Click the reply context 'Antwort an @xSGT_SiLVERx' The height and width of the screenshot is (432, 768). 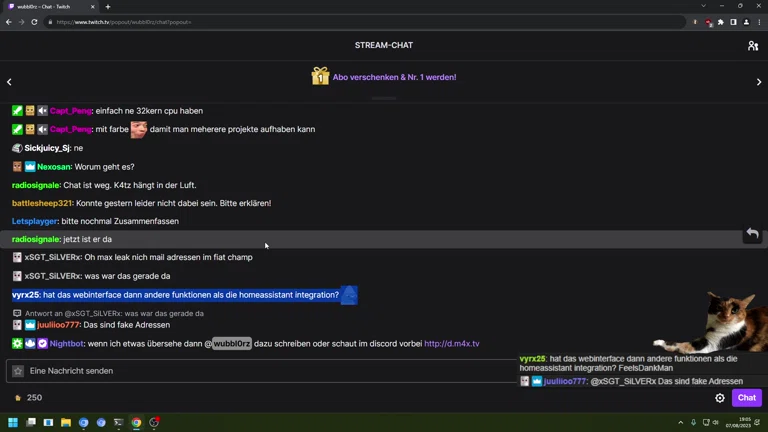(x=114, y=313)
